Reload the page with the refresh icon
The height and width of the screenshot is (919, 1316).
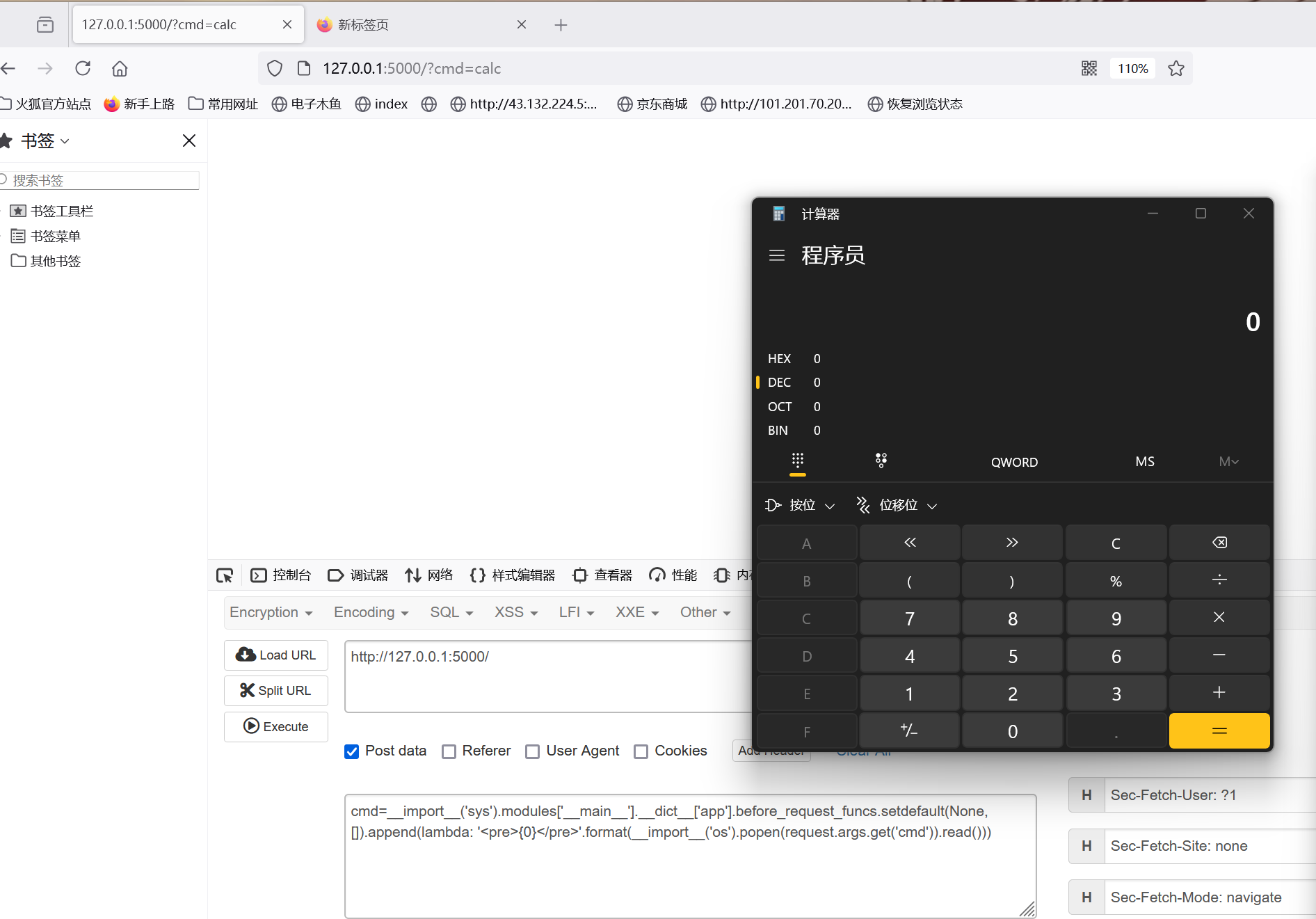(x=83, y=68)
